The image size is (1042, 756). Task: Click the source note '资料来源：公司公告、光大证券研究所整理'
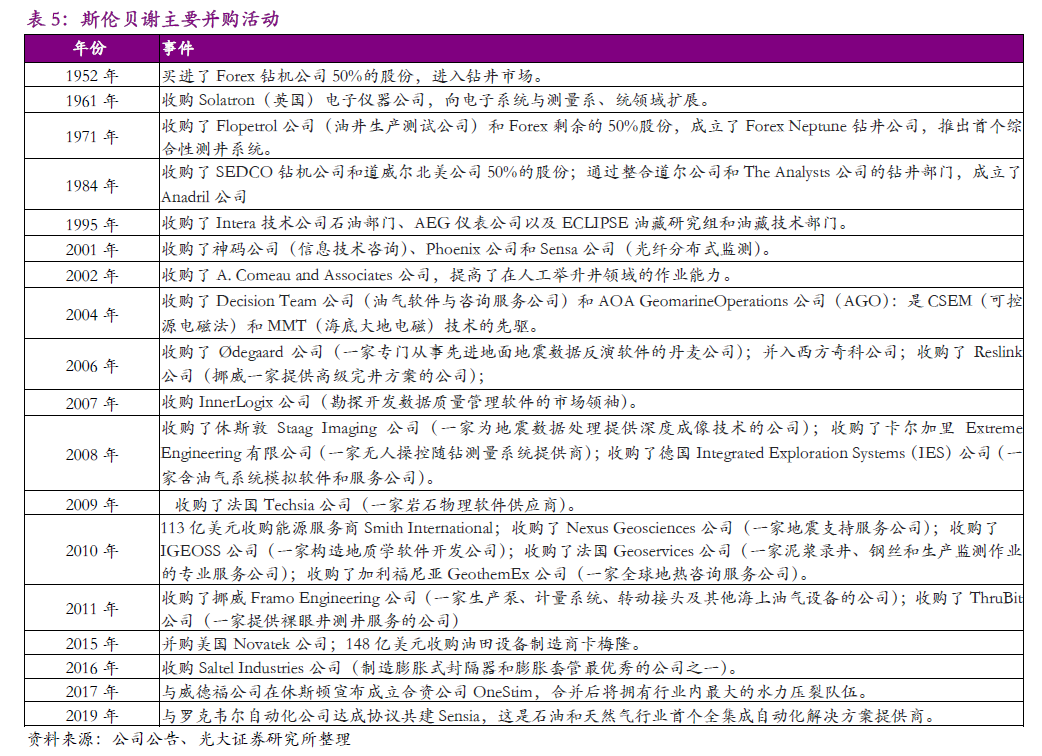tap(189, 739)
